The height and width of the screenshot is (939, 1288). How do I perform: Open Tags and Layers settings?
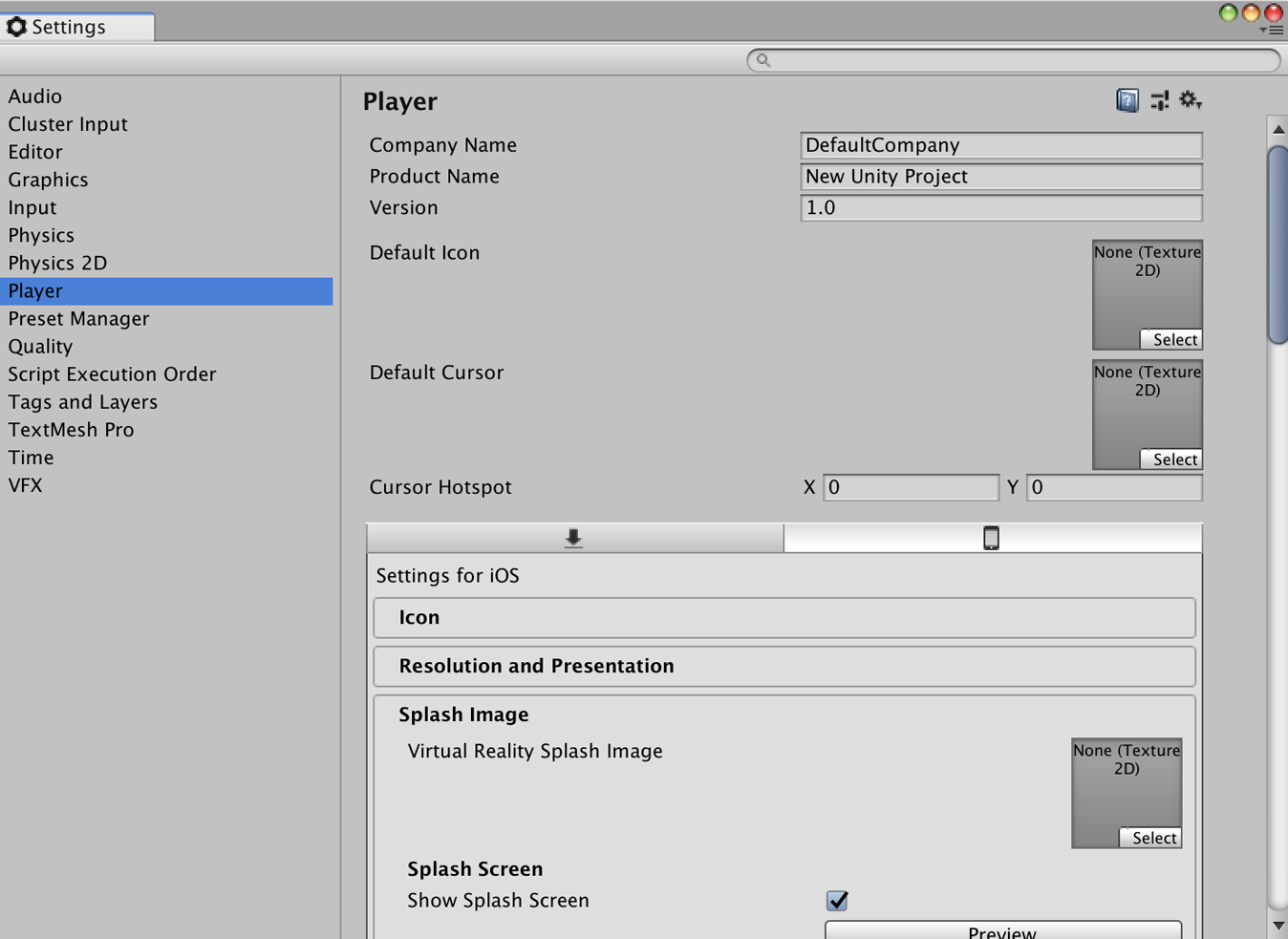click(166, 402)
